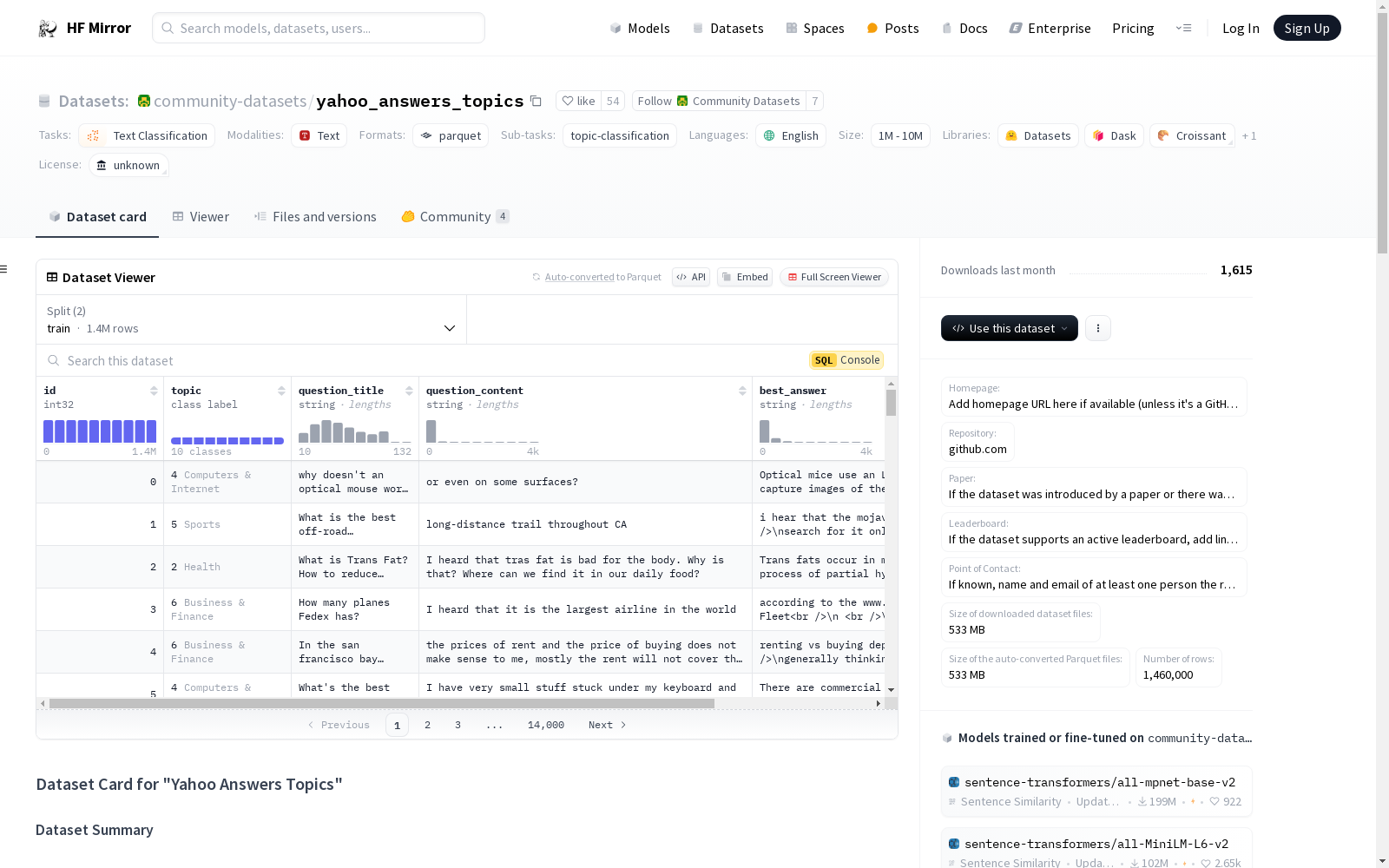The image size is (1389, 868).
Task: Go to page 3 of the dataset
Action: [x=458, y=725]
